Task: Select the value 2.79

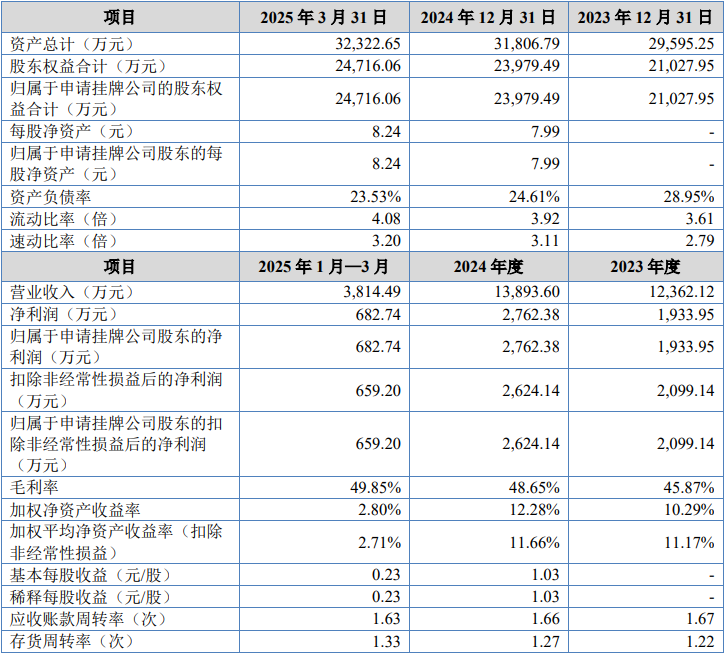Action: [x=700, y=241]
